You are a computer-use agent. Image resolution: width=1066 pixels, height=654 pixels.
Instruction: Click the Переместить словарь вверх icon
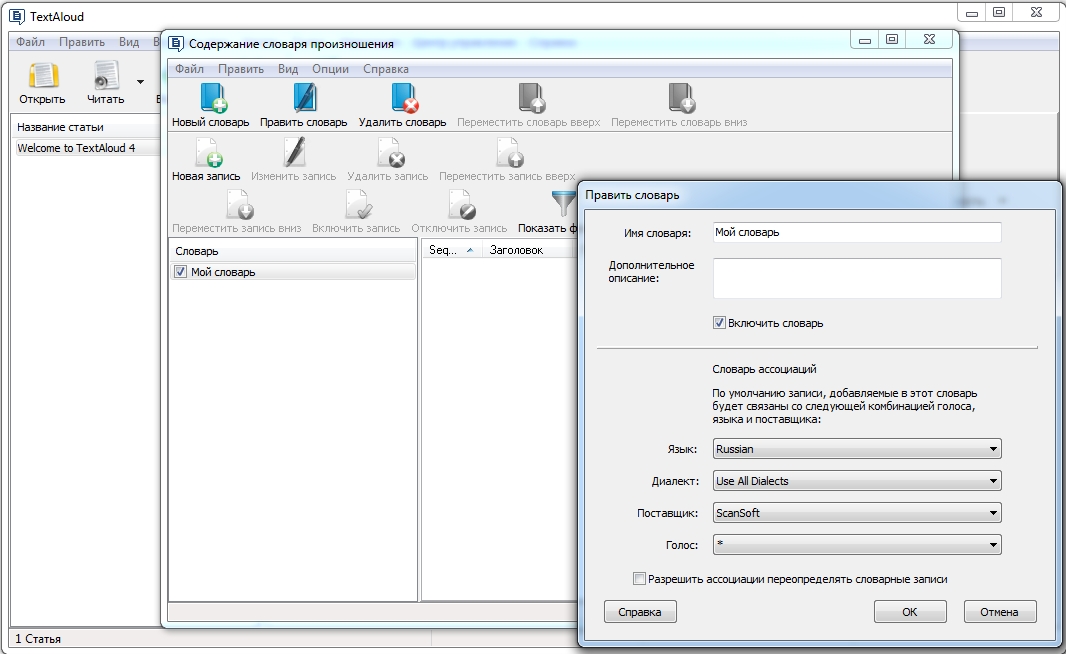tap(532, 97)
